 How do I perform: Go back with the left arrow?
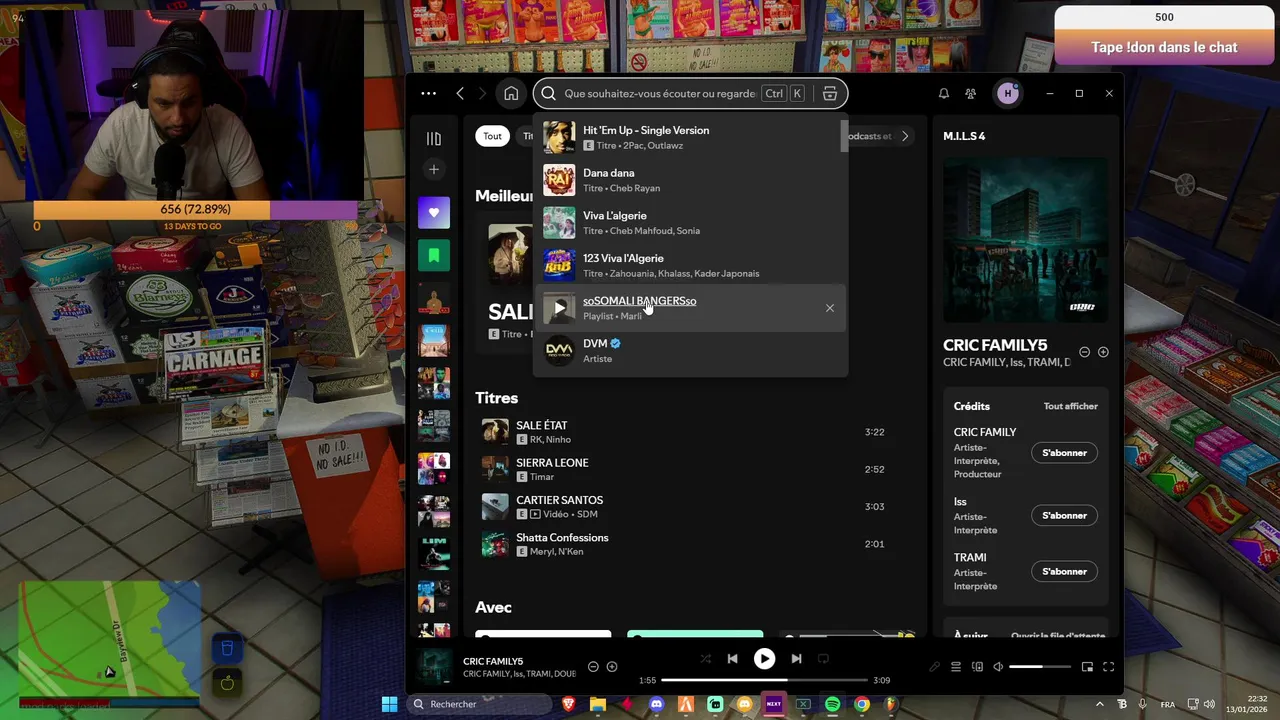(460, 93)
